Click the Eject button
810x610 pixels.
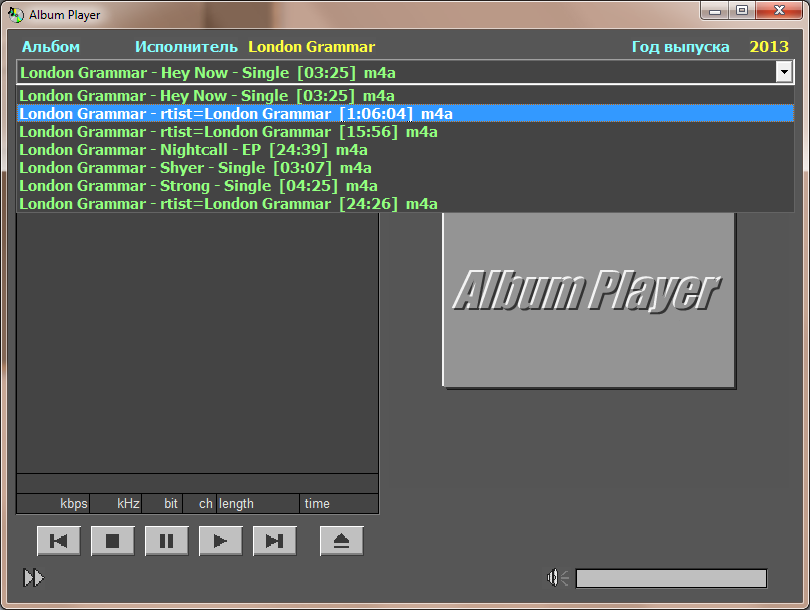pyautogui.click(x=341, y=541)
